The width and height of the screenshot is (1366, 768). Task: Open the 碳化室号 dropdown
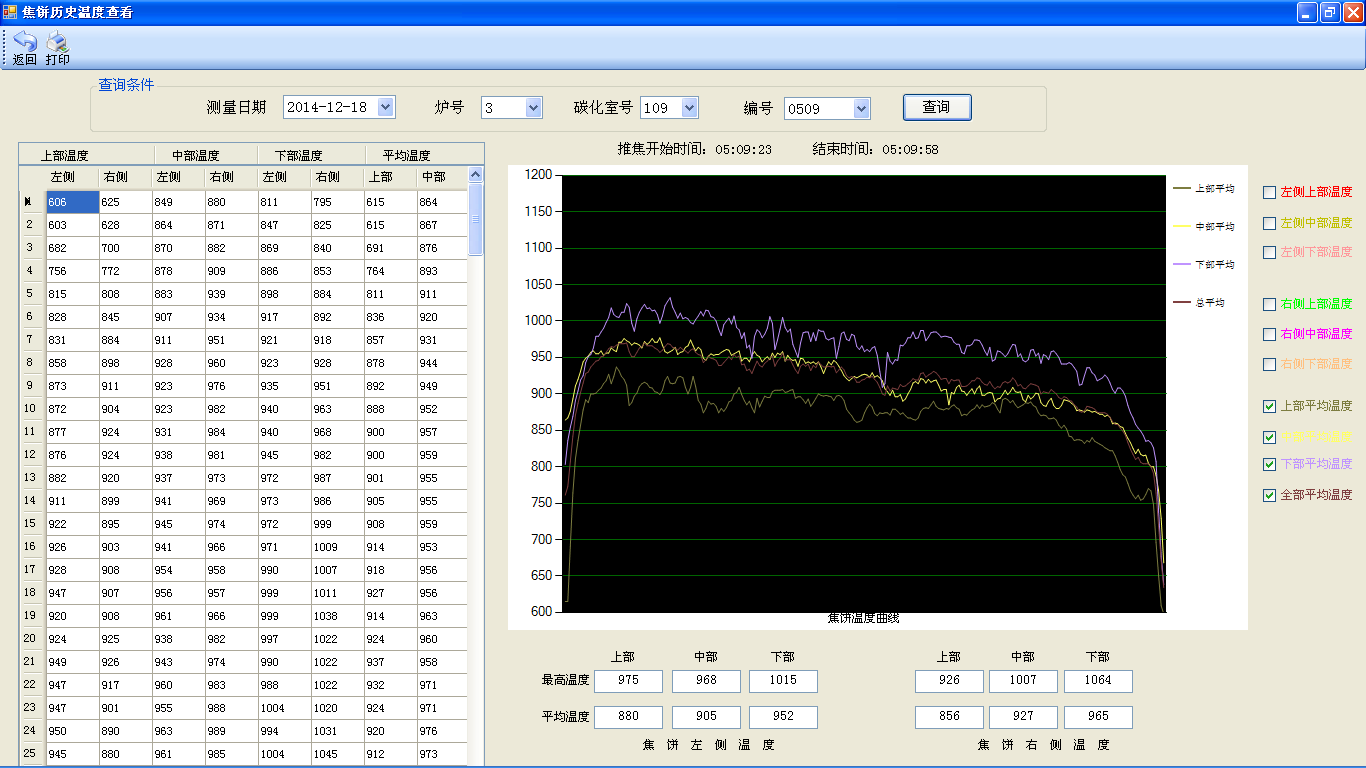tap(689, 107)
